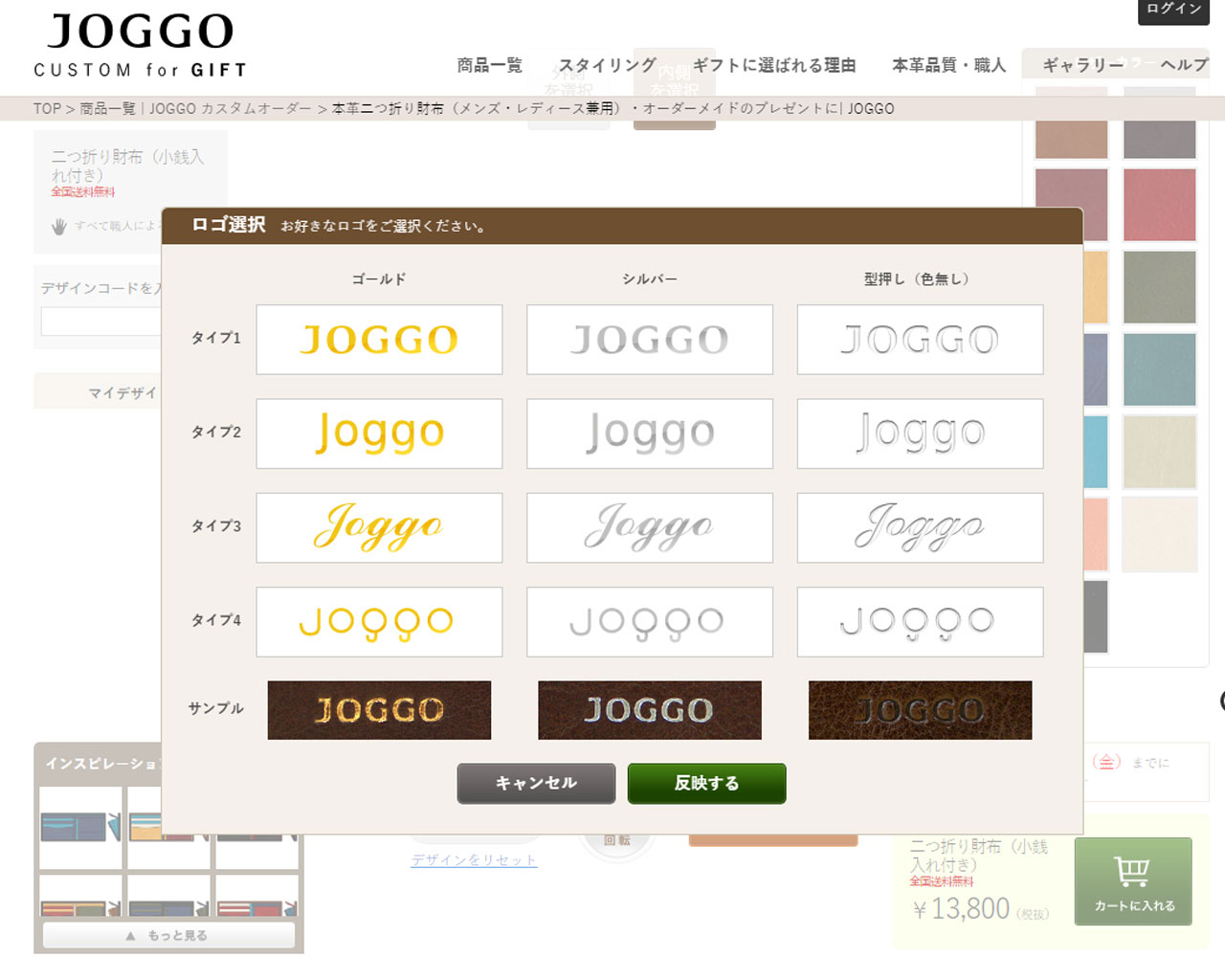Add to cart with カートに入れる button
The height and width of the screenshot is (980, 1225).
(1133, 881)
